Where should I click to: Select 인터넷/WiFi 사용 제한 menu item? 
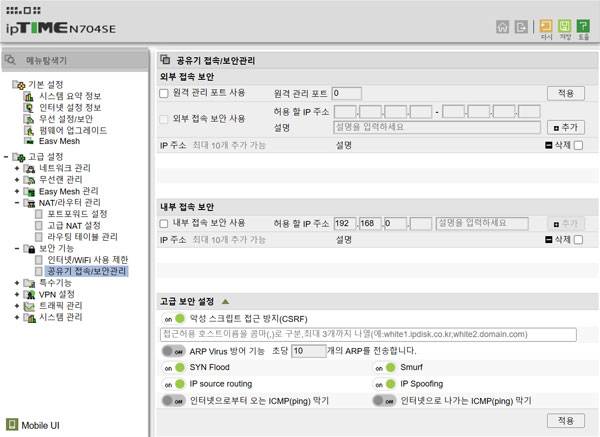(89, 260)
